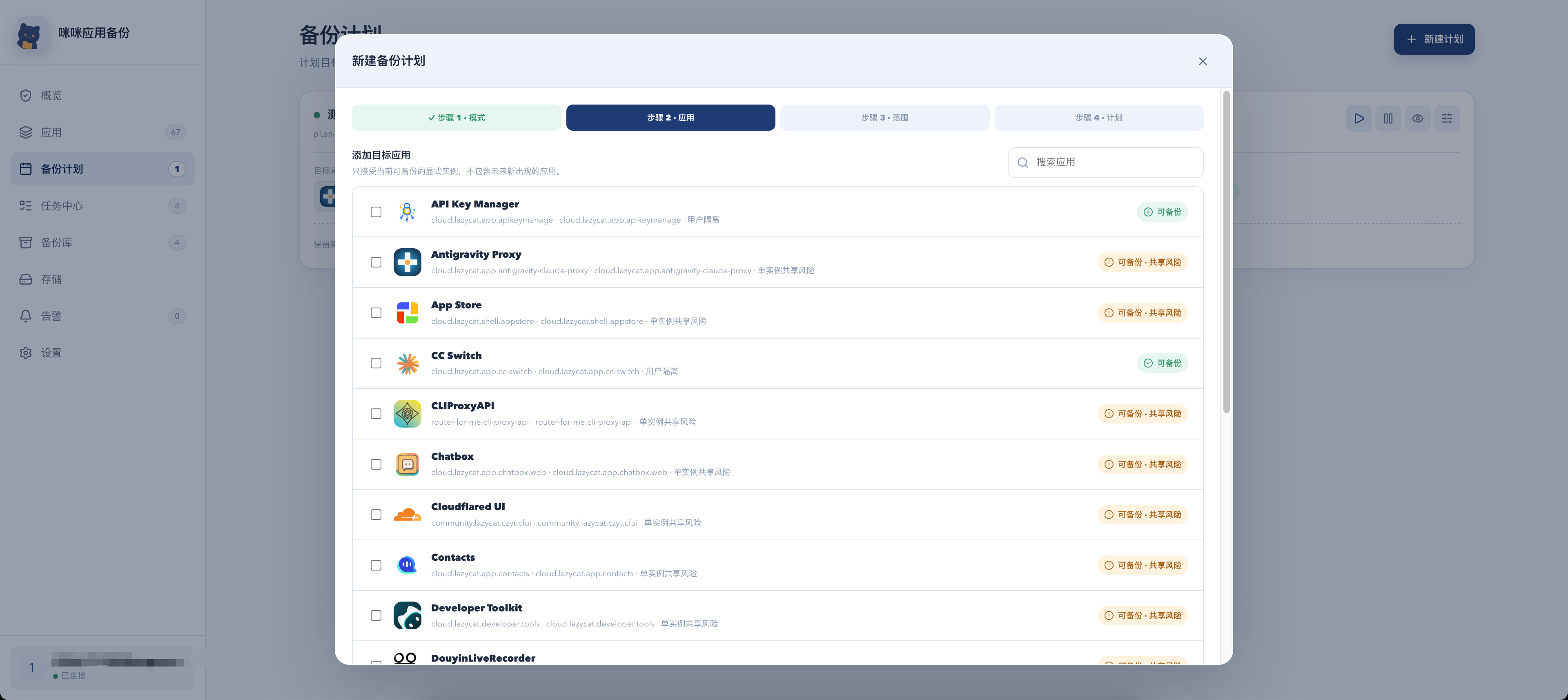Open step 4 计划 tab
Image resolution: width=1568 pixels, height=700 pixels.
coord(1099,118)
